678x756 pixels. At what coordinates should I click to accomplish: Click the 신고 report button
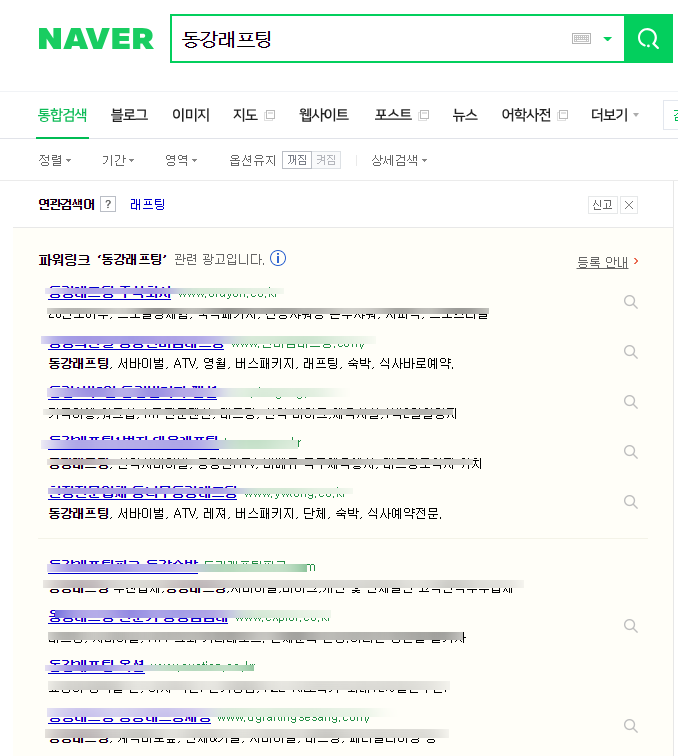coord(603,205)
